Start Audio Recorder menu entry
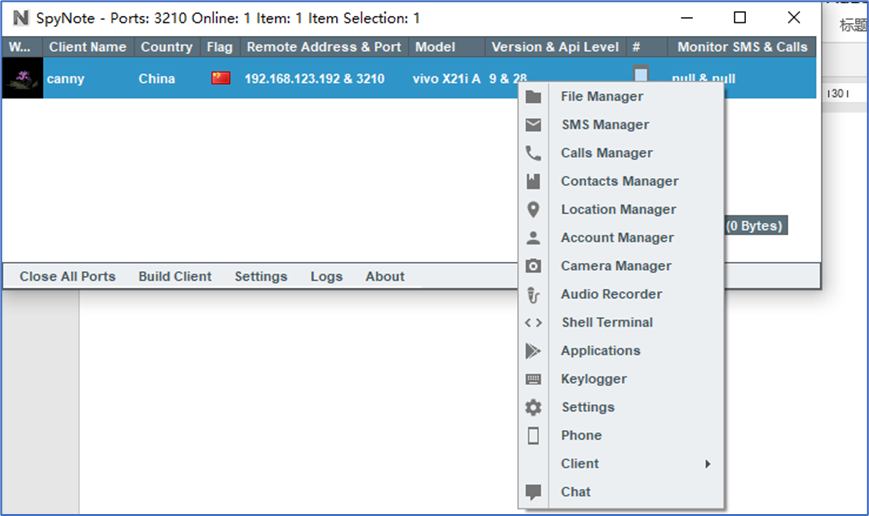The image size is (869, 516). click(611, 294)
